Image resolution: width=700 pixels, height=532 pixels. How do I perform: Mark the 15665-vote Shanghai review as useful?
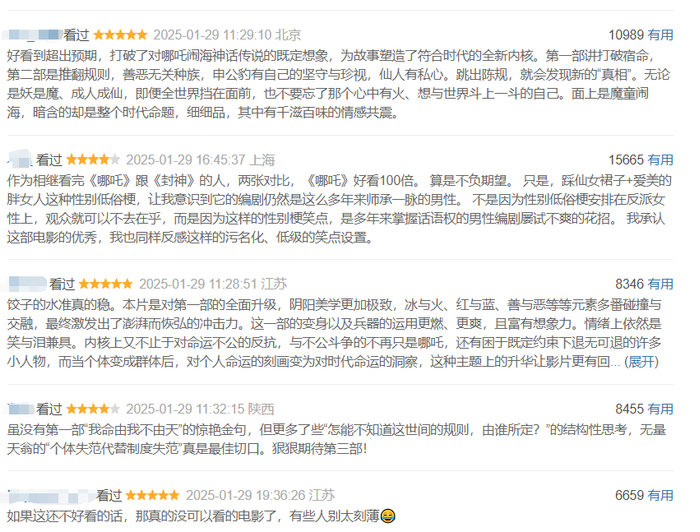pos(660,160)
